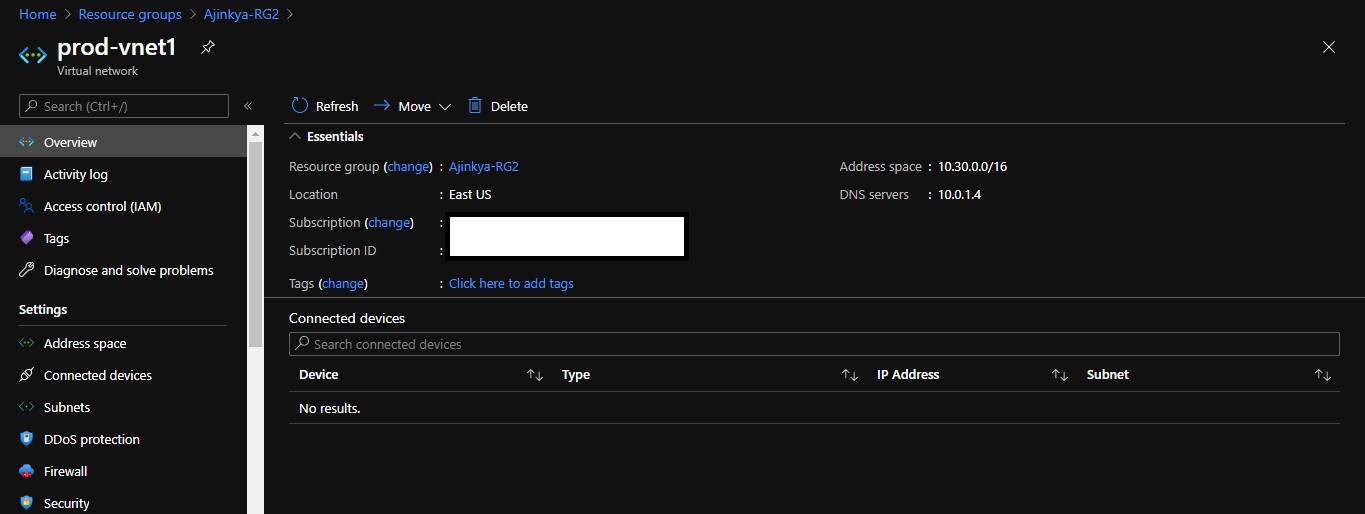Click the IP Address column header
Image resolution: width=1365 pixels, height=514 pixels.
click(908, 374)
